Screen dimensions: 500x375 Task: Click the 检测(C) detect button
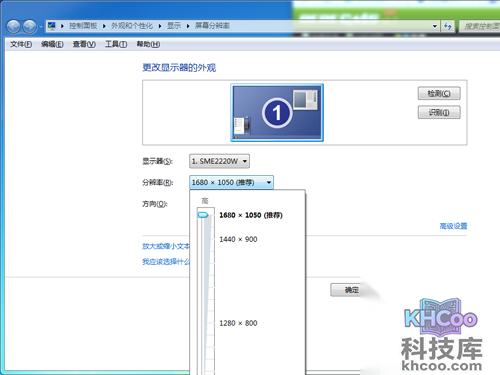pos(439,93)
